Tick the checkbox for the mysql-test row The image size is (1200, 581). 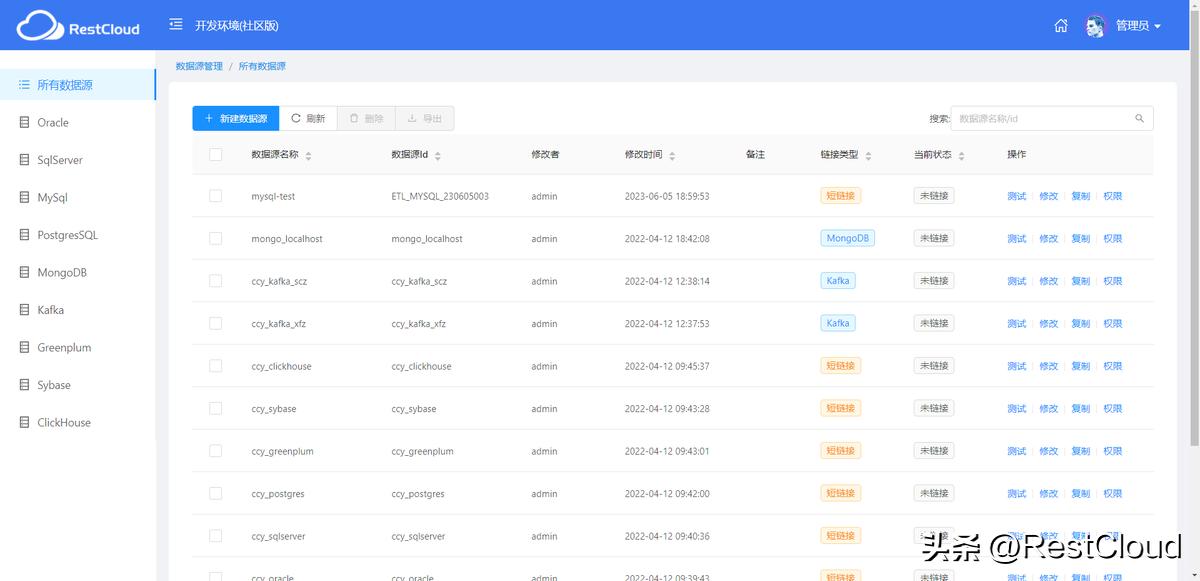215,196
